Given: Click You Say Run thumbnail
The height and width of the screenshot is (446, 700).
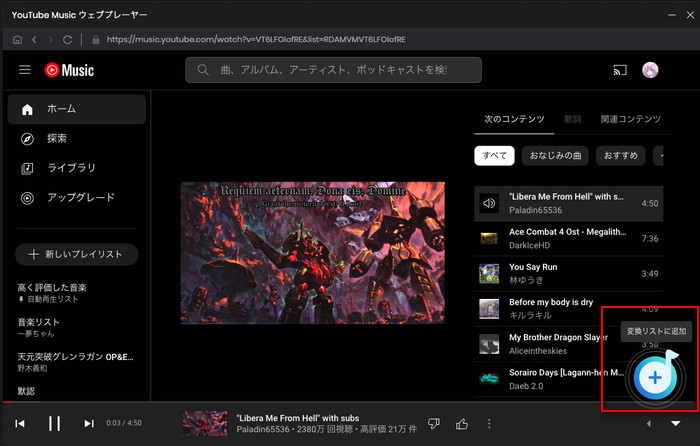Looking at the screenshot, I should click(489, 274).
